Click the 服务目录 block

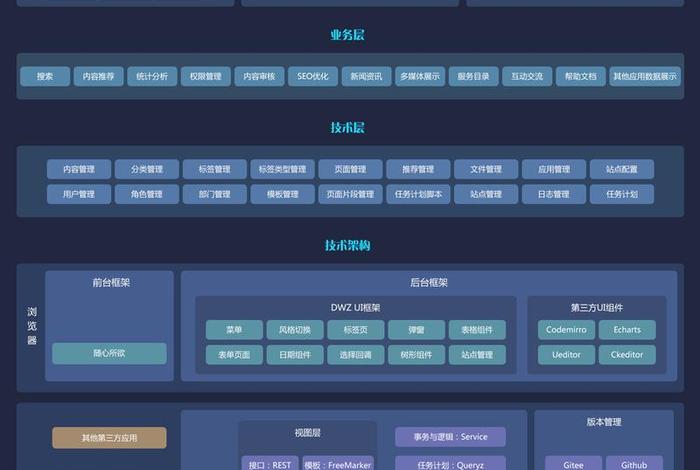(474, 76)
